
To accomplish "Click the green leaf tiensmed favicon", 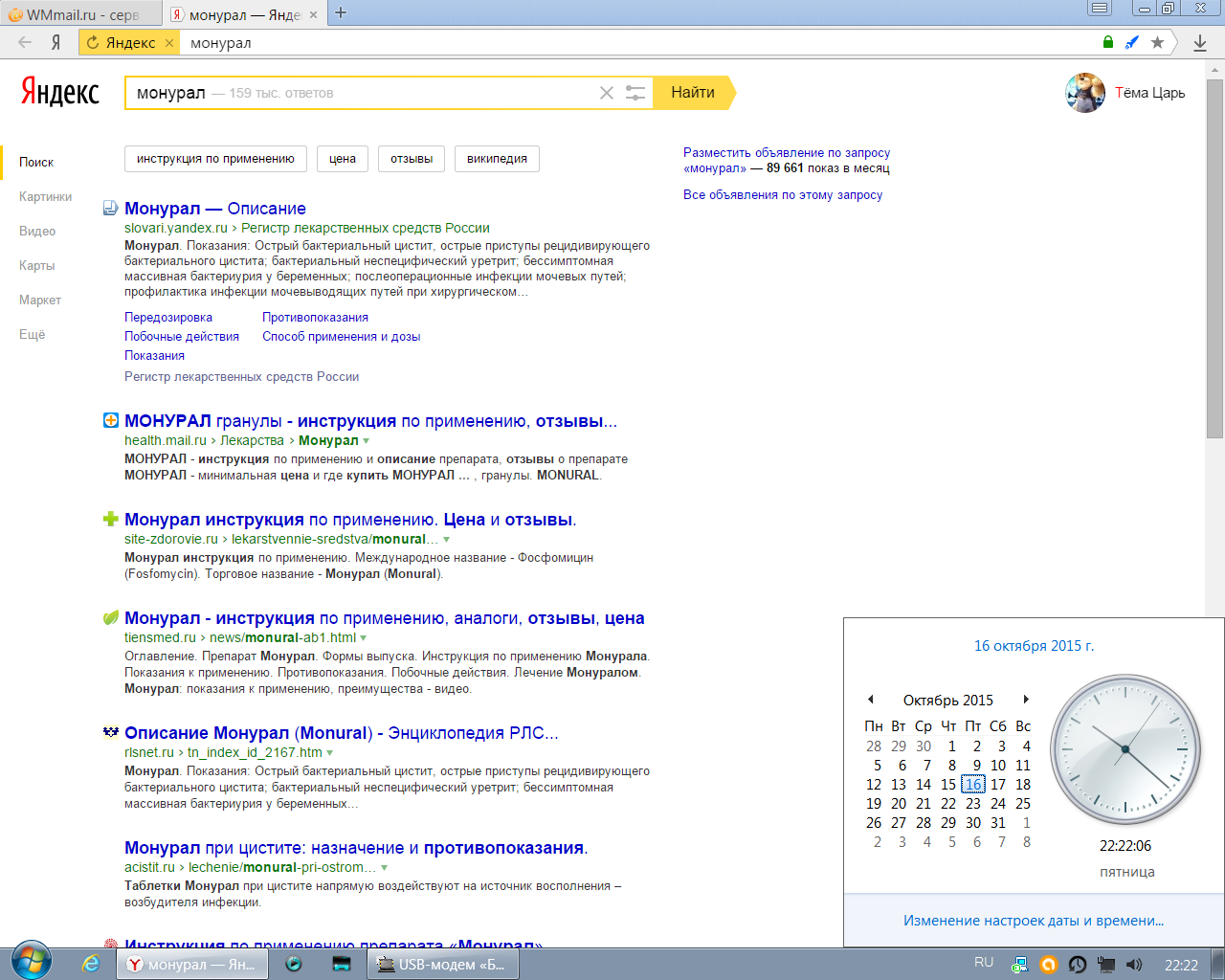I will (111, 617).
